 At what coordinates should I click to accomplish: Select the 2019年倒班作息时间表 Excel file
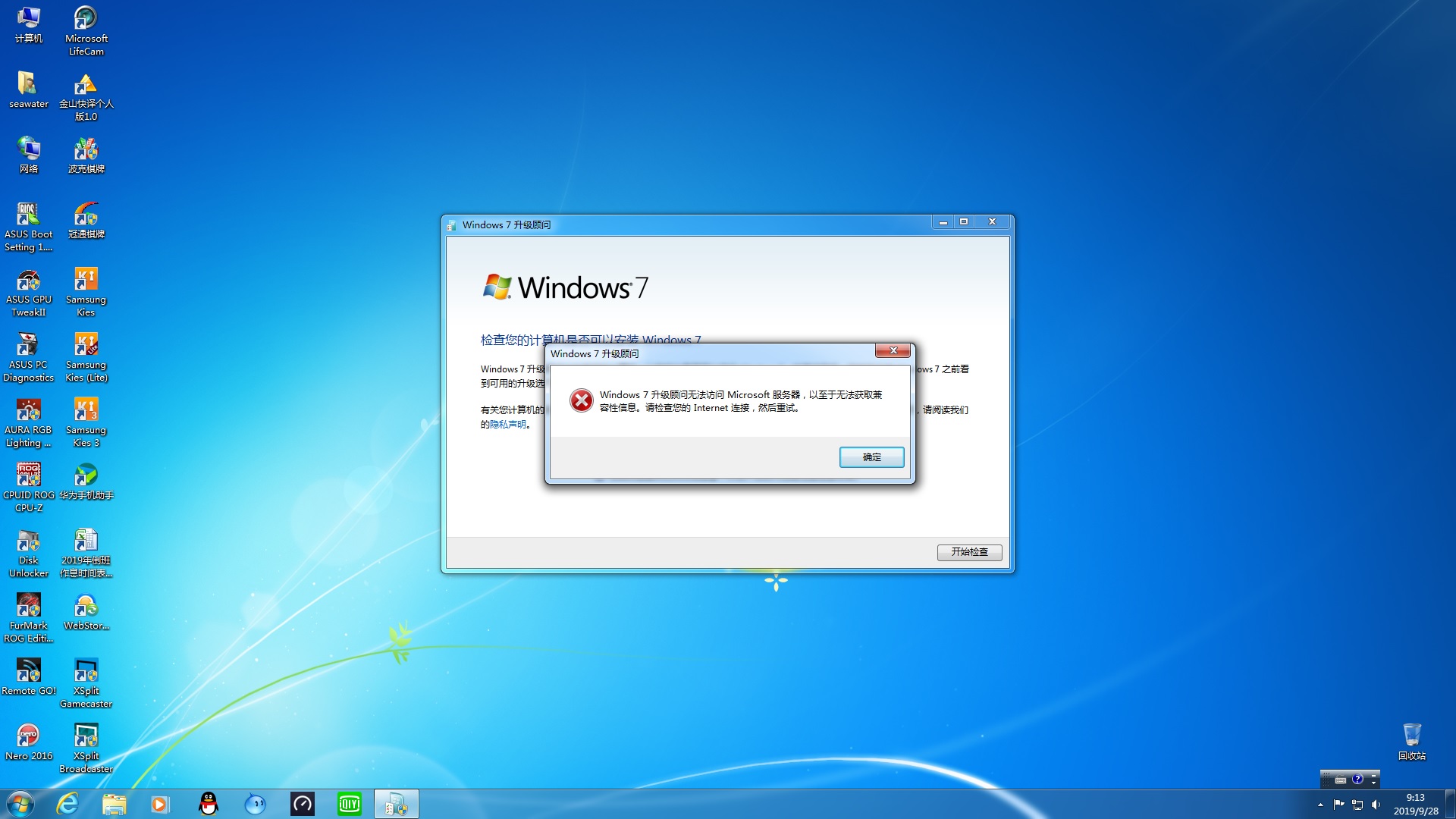tap(86, 553)
